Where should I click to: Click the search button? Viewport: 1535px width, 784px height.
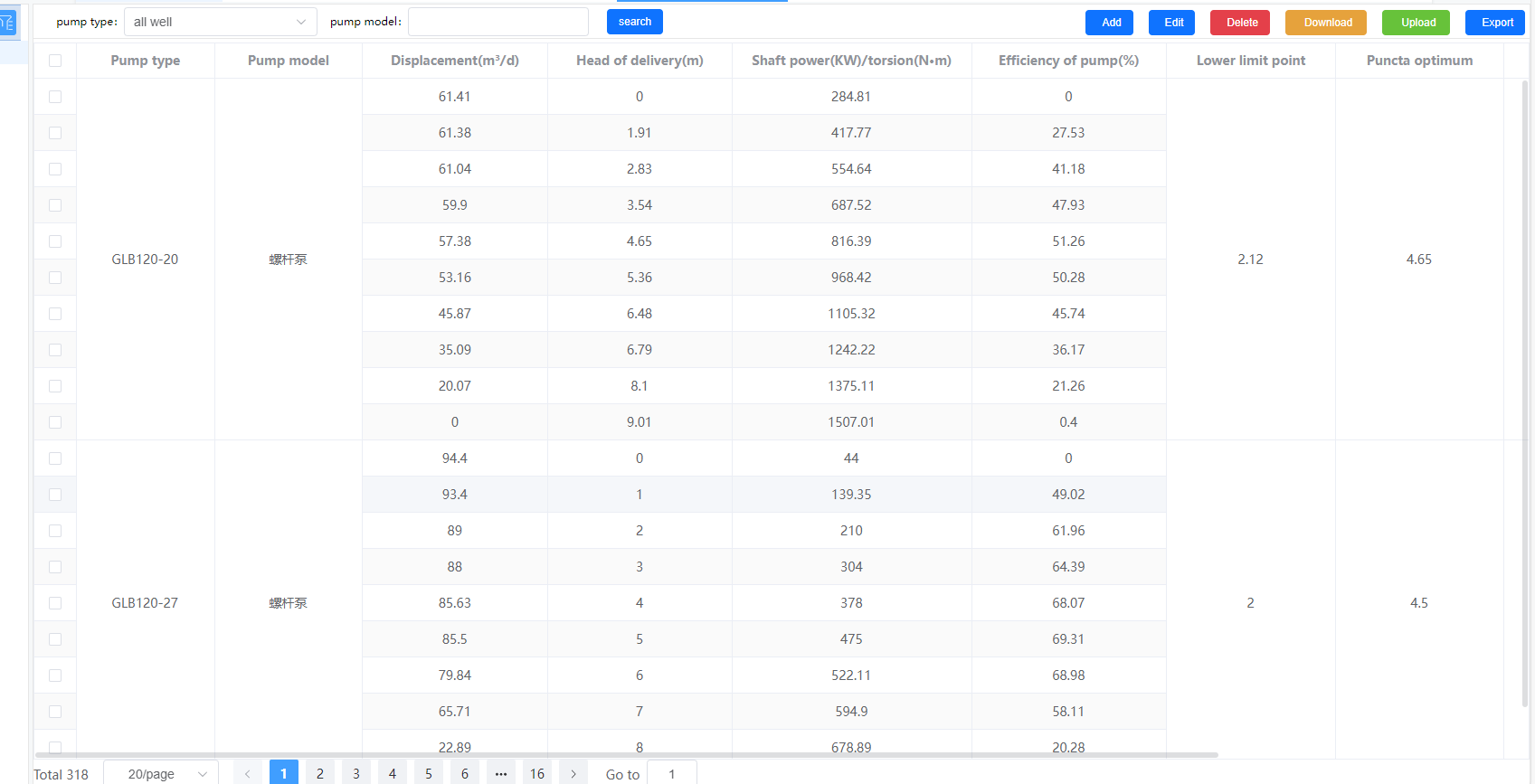click(635, 22)
